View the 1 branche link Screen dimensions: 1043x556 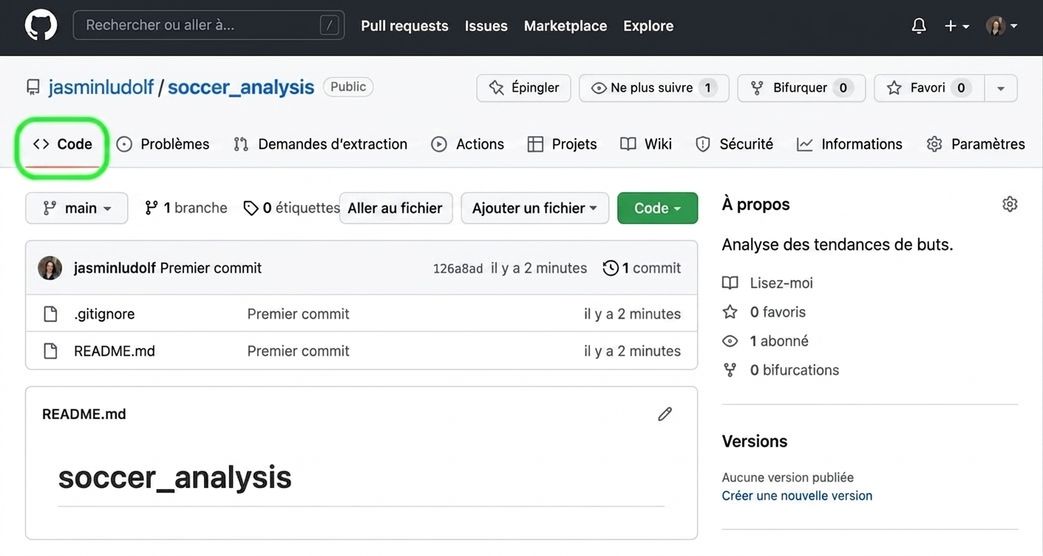[186, 208]
